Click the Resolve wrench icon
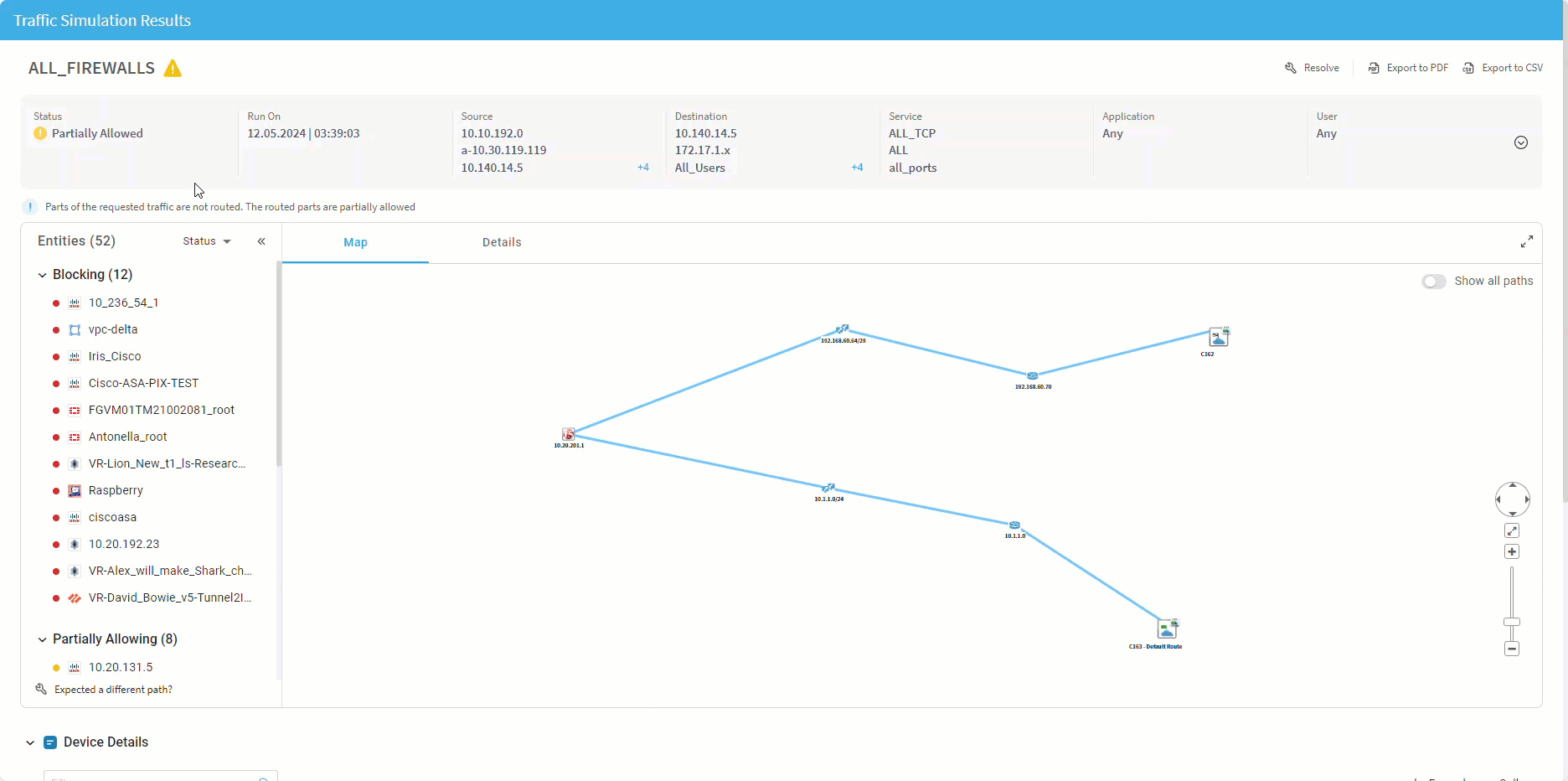 (x=1291, y=68)
